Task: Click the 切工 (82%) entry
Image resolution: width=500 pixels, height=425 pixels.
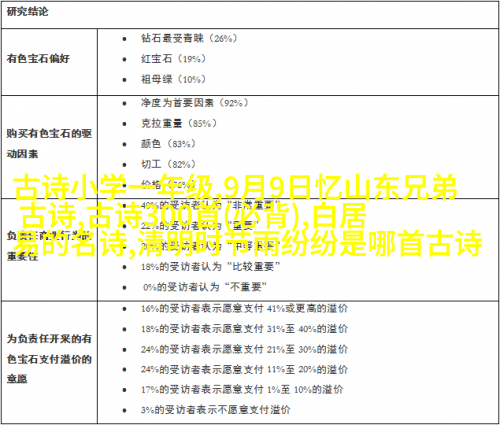Action: pyautogui.click(x=168, y=164)
